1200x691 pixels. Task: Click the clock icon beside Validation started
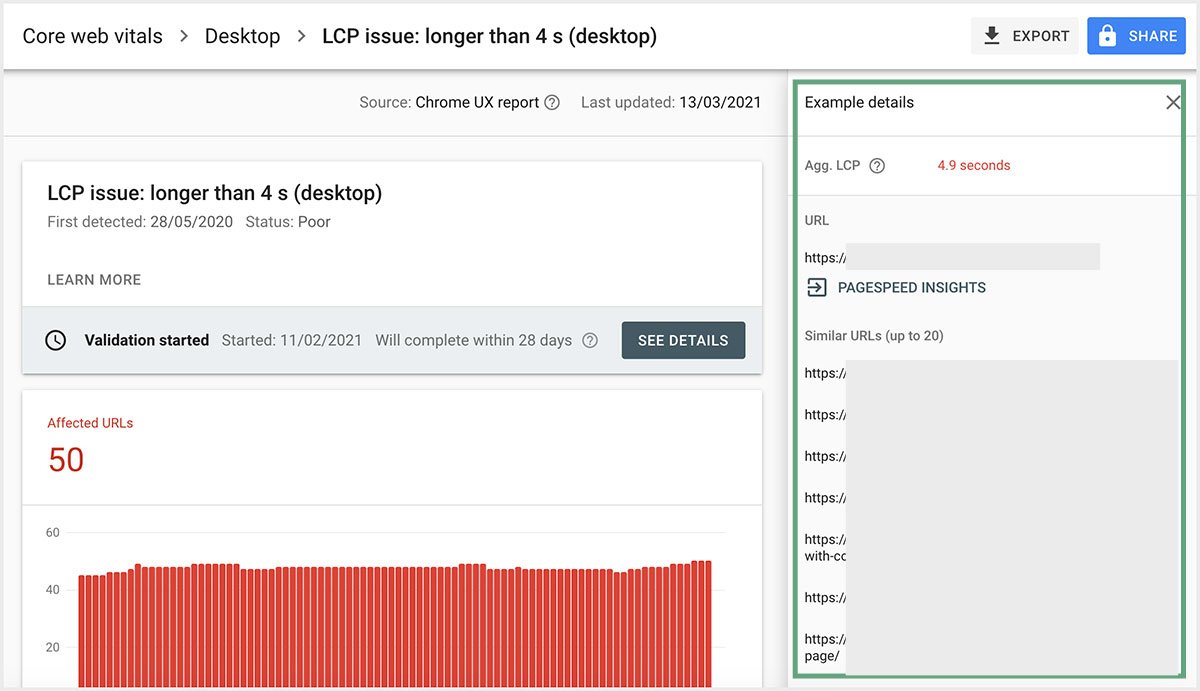click(57, 340)
